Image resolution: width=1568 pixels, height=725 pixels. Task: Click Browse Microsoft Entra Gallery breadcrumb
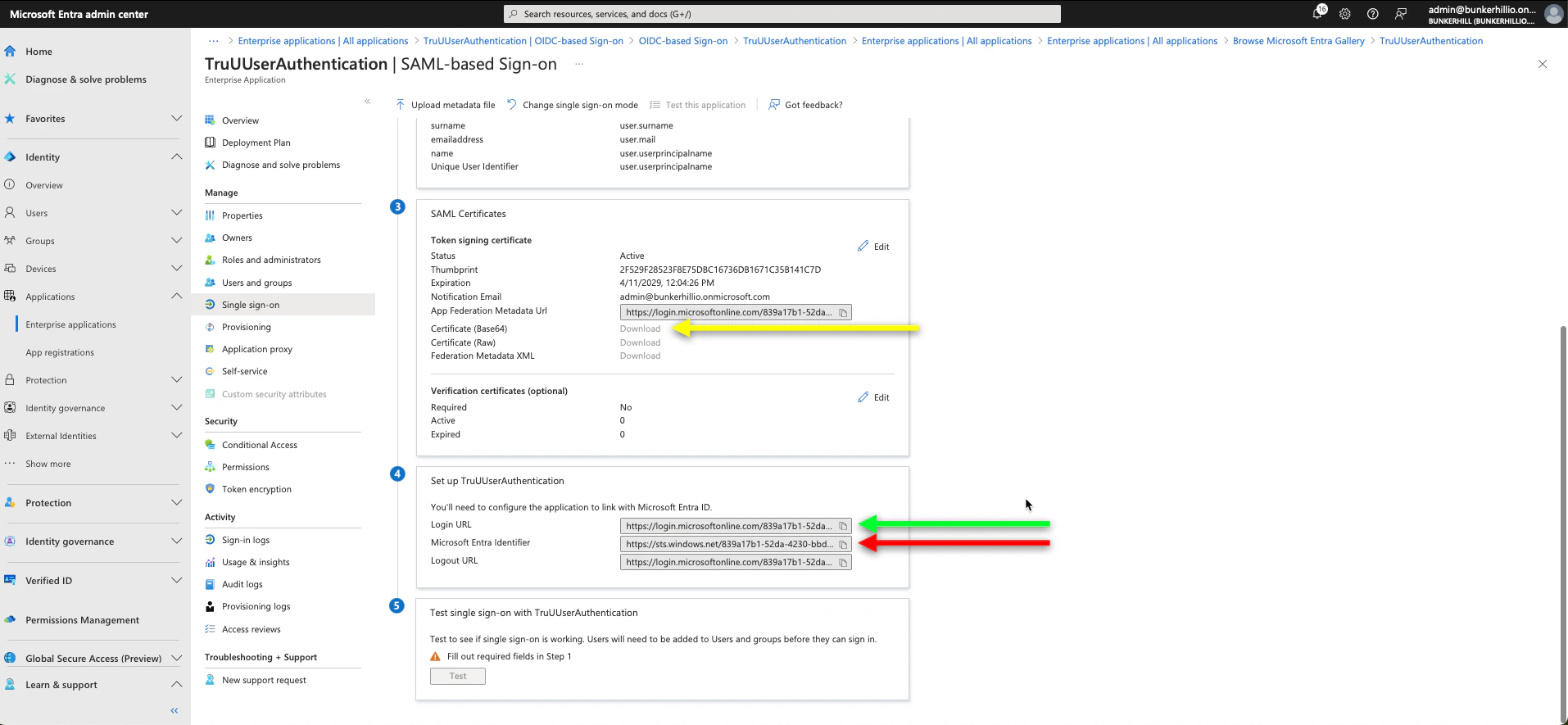click(x=1298, y=41)
